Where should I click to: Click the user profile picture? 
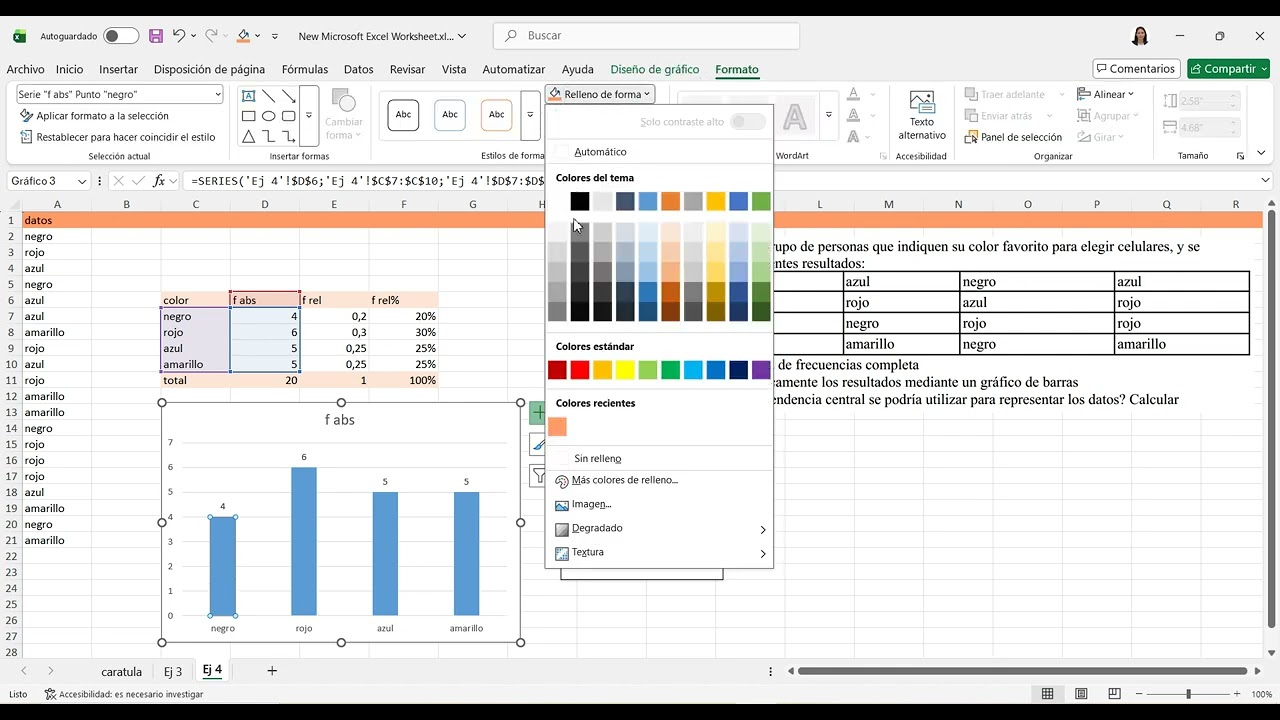[1140, 36]
